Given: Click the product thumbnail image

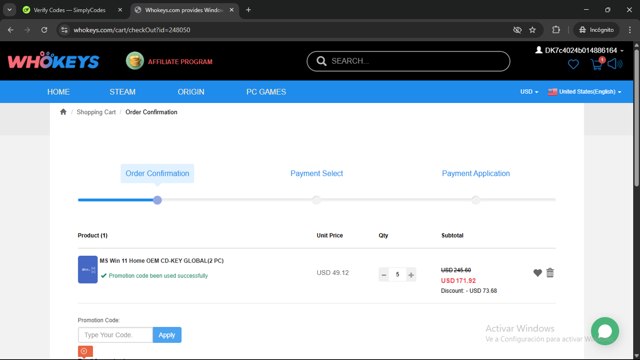Looking at the screenshot, I should (x=88, y=269).
